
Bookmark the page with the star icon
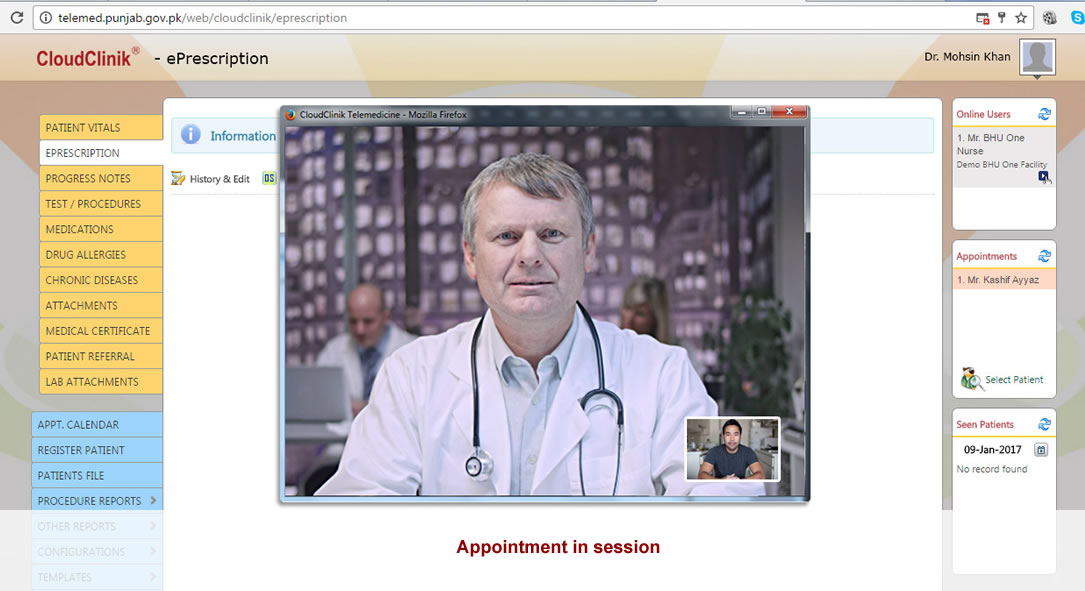pyautogui.click(x=1021, y=17)
